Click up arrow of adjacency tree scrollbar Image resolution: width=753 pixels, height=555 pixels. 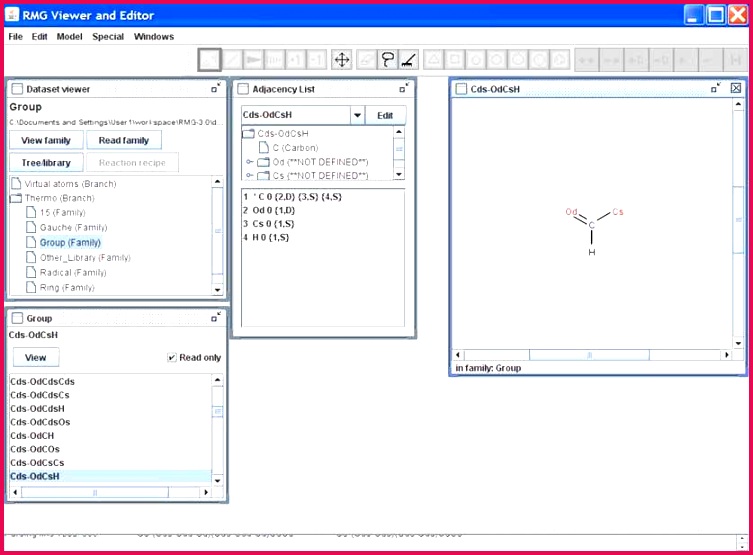[x=399, y=132]
